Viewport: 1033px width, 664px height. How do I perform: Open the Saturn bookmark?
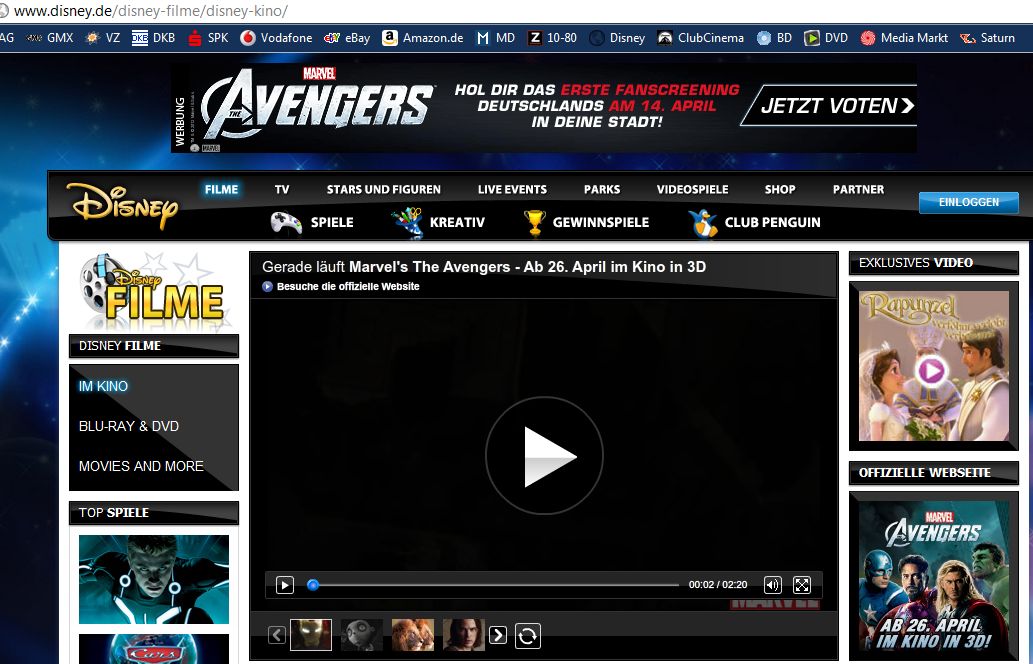pyautogui.click(x=987, y=38)
